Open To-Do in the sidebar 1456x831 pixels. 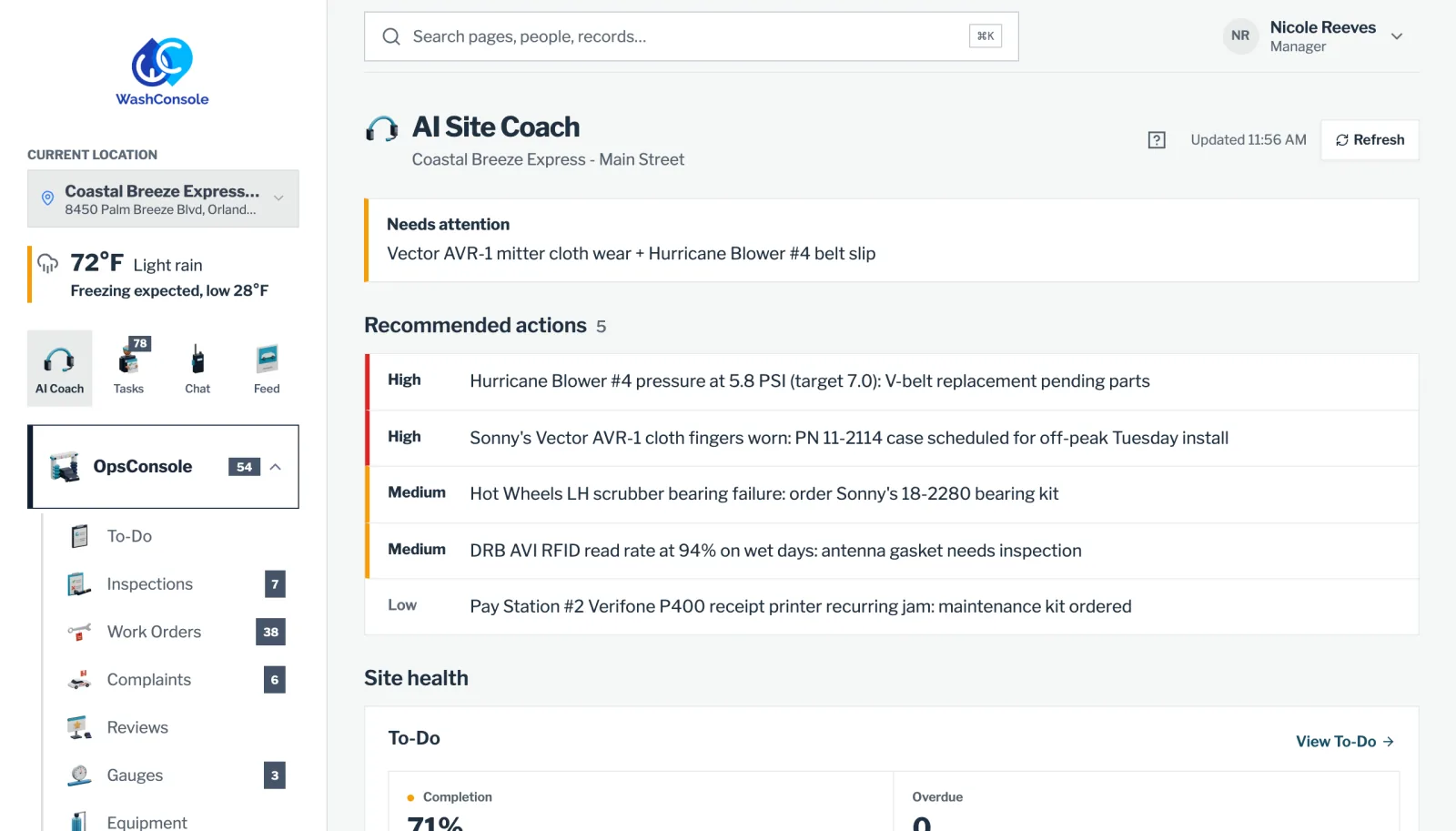point(129,536)
